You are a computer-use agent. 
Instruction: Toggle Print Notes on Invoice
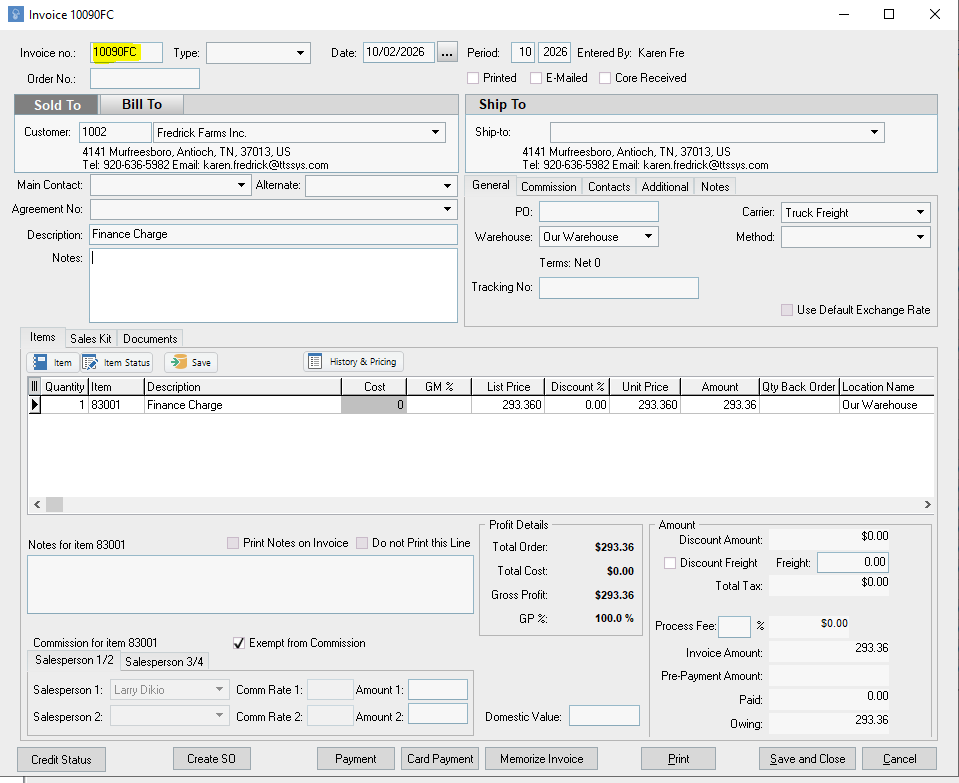click(x=233, y=543)
